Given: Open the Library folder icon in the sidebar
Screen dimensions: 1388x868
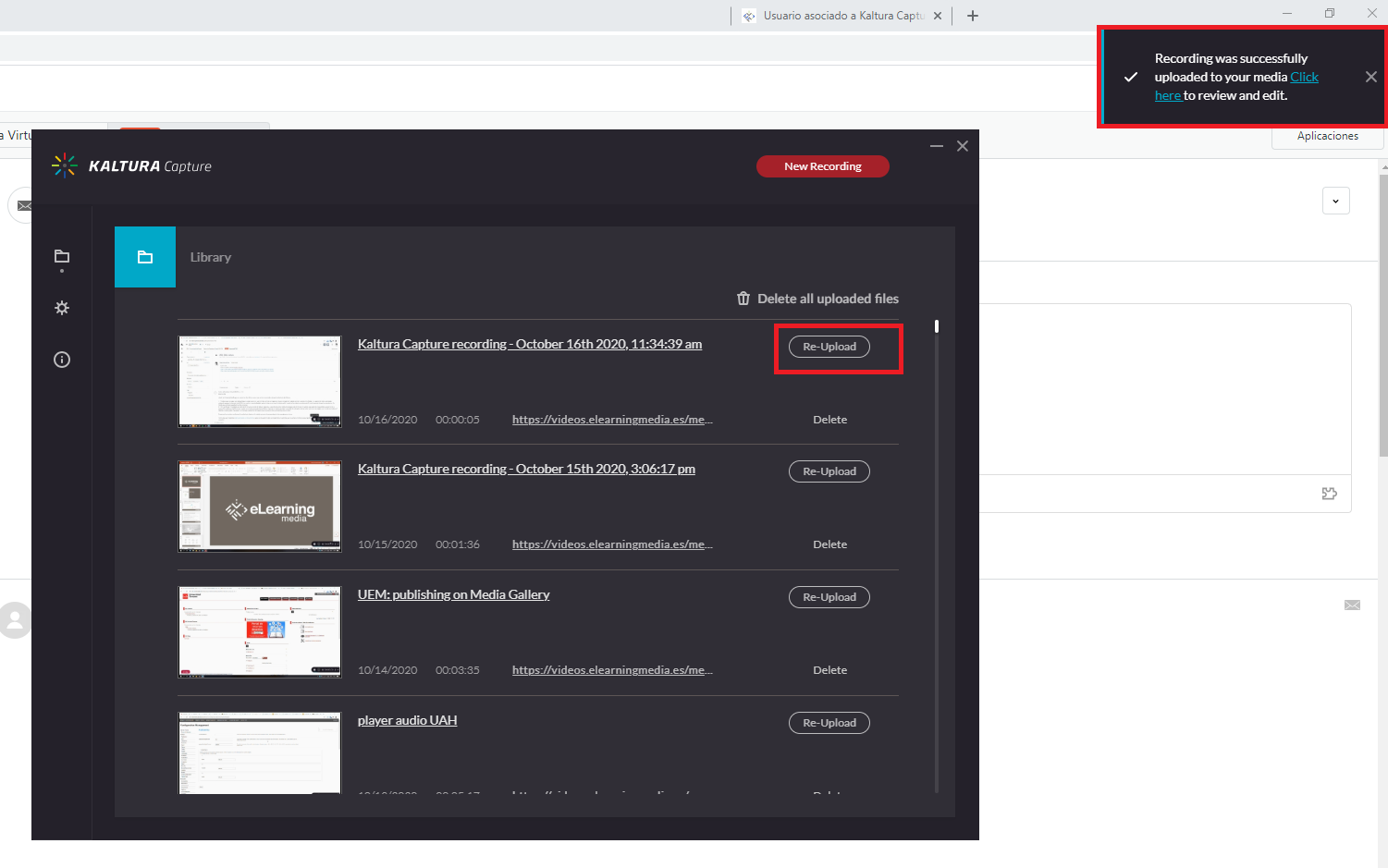Looking at the screenshot, I should point(62,256).
